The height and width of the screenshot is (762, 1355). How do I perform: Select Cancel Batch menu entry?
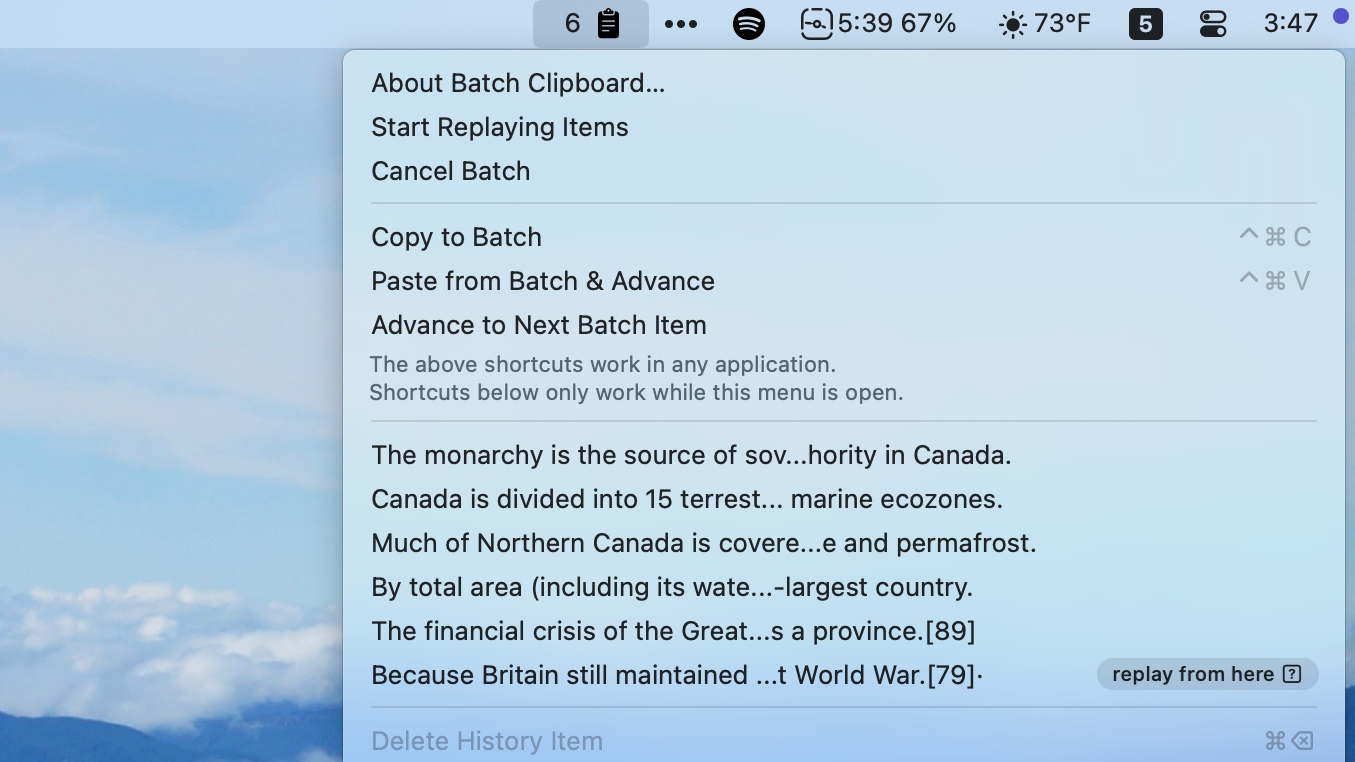coord(844,171)
